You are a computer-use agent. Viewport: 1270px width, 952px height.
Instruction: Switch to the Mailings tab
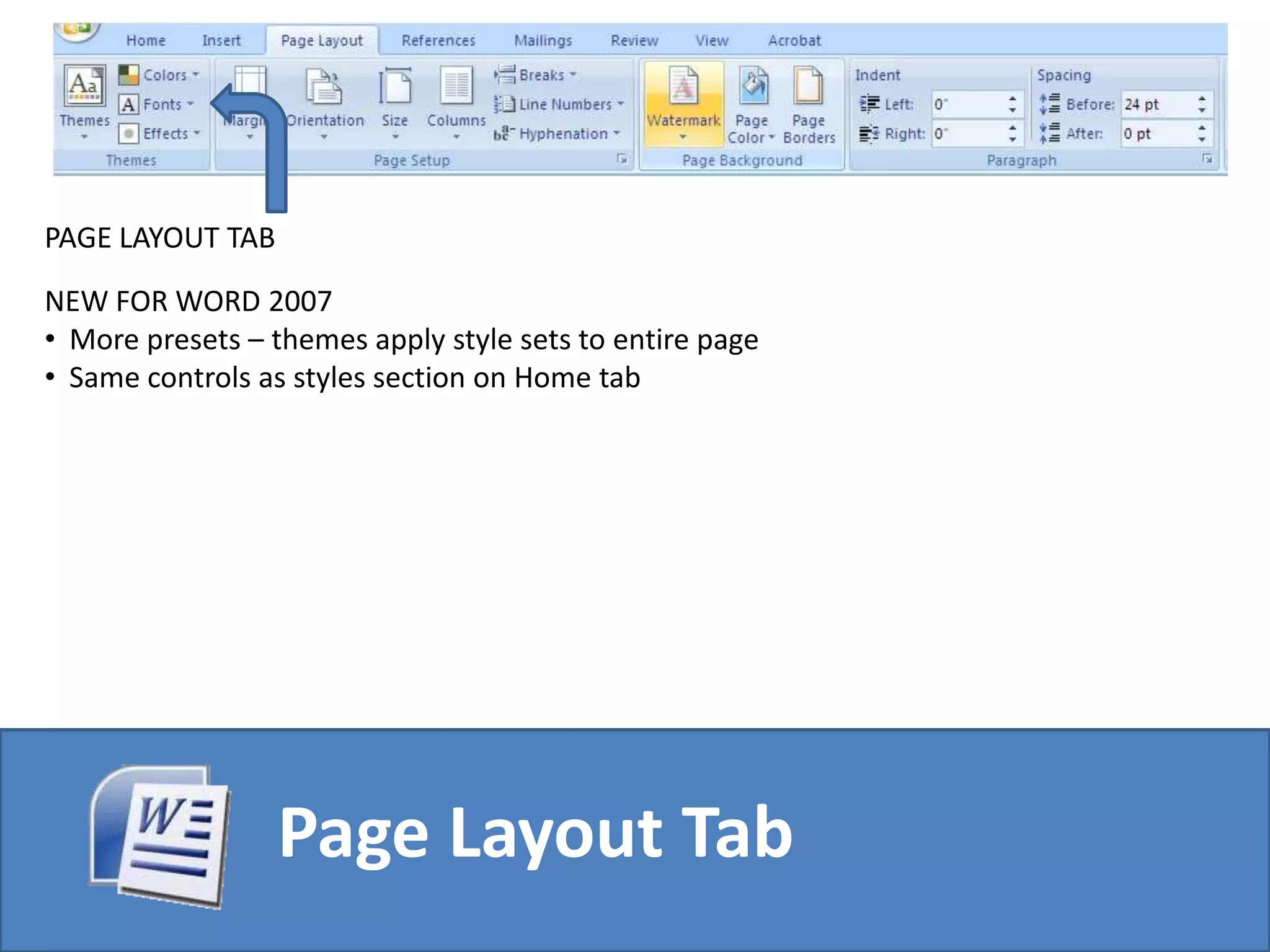pos(543,41)
